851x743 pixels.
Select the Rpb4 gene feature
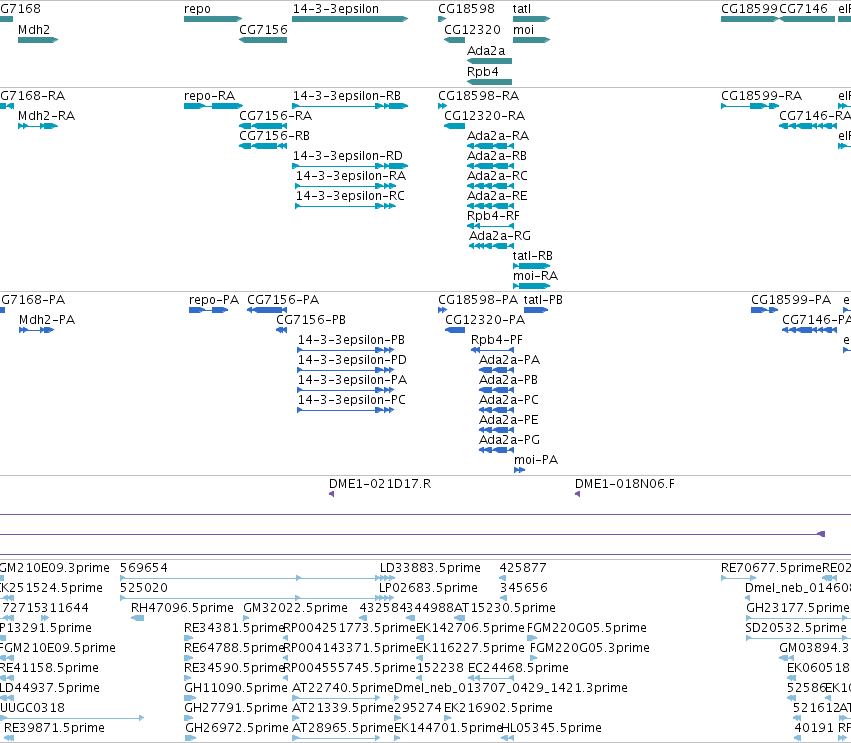pos(489,82)
